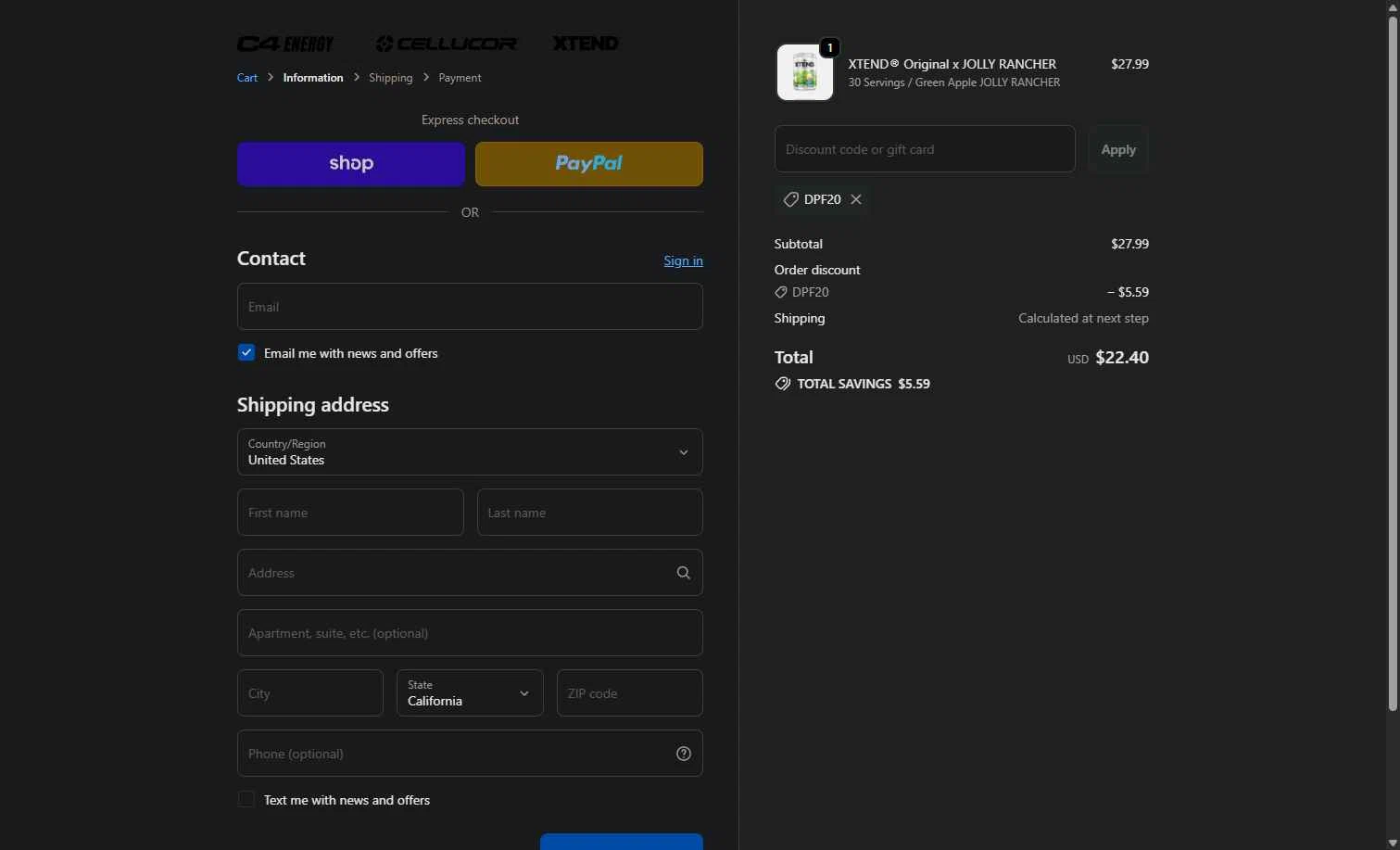Screen dimensions: 1400x850
Task: Click the C4 Energy logo
Action: [285, 44]
